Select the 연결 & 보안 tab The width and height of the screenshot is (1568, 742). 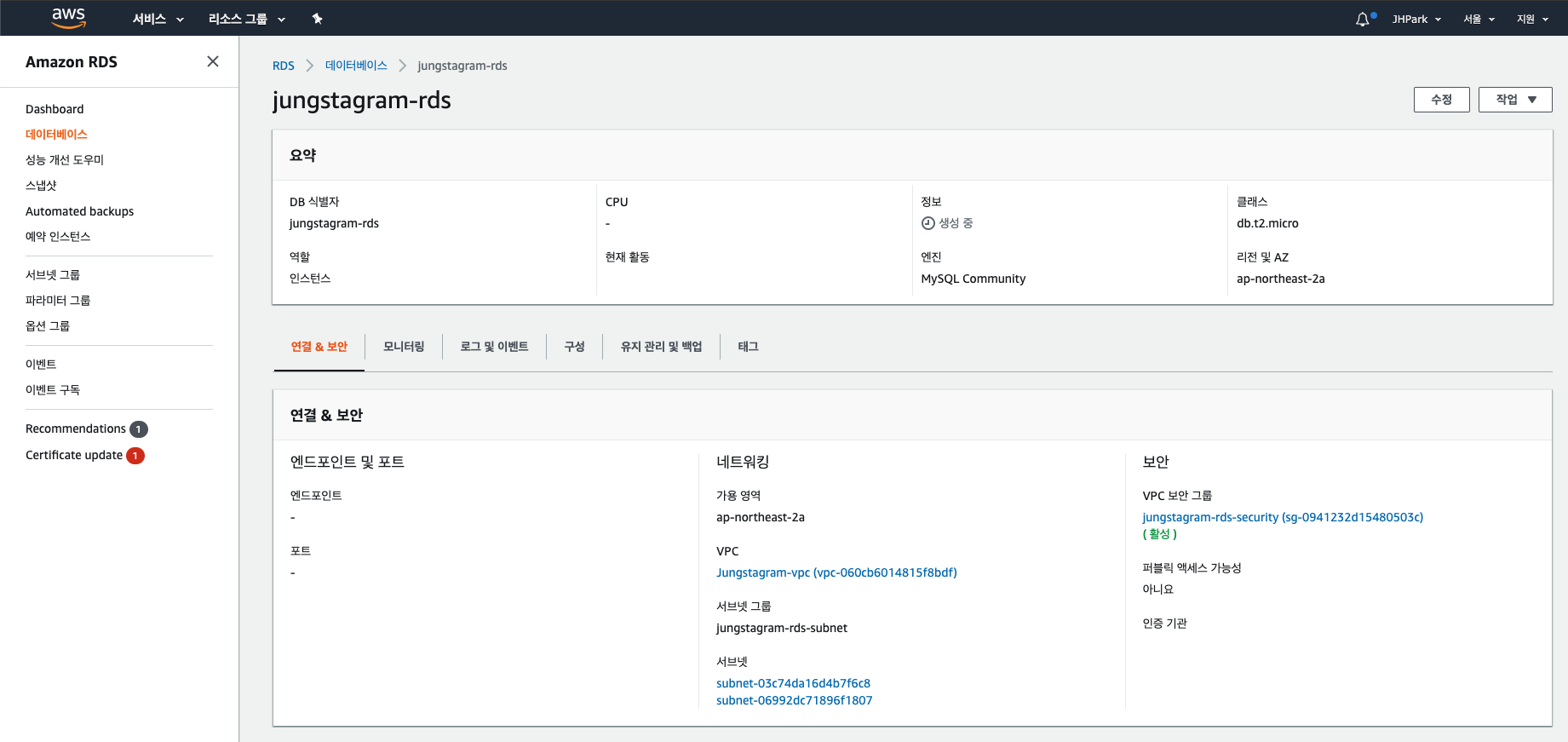point(319,347)
